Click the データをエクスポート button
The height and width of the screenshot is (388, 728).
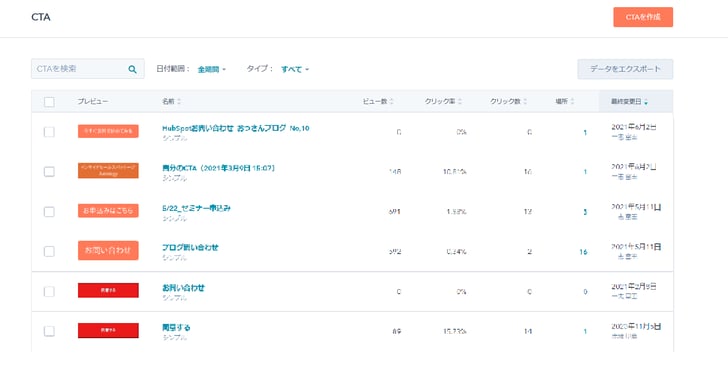click(x=625, y=69)
